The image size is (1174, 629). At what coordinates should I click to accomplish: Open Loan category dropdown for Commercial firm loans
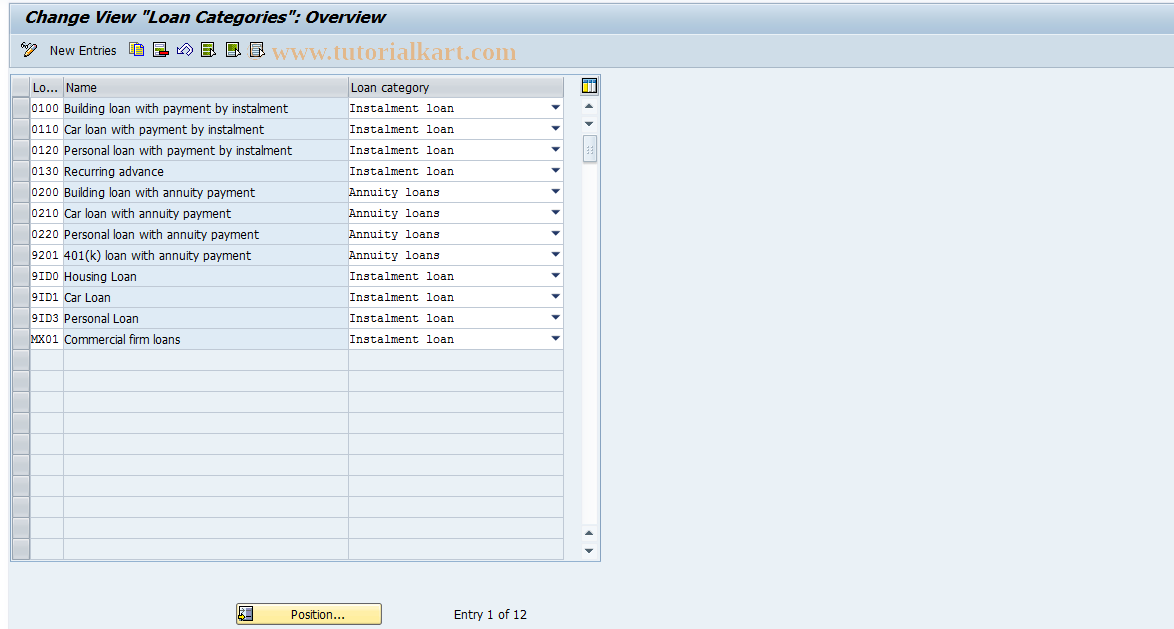(556, 338)
